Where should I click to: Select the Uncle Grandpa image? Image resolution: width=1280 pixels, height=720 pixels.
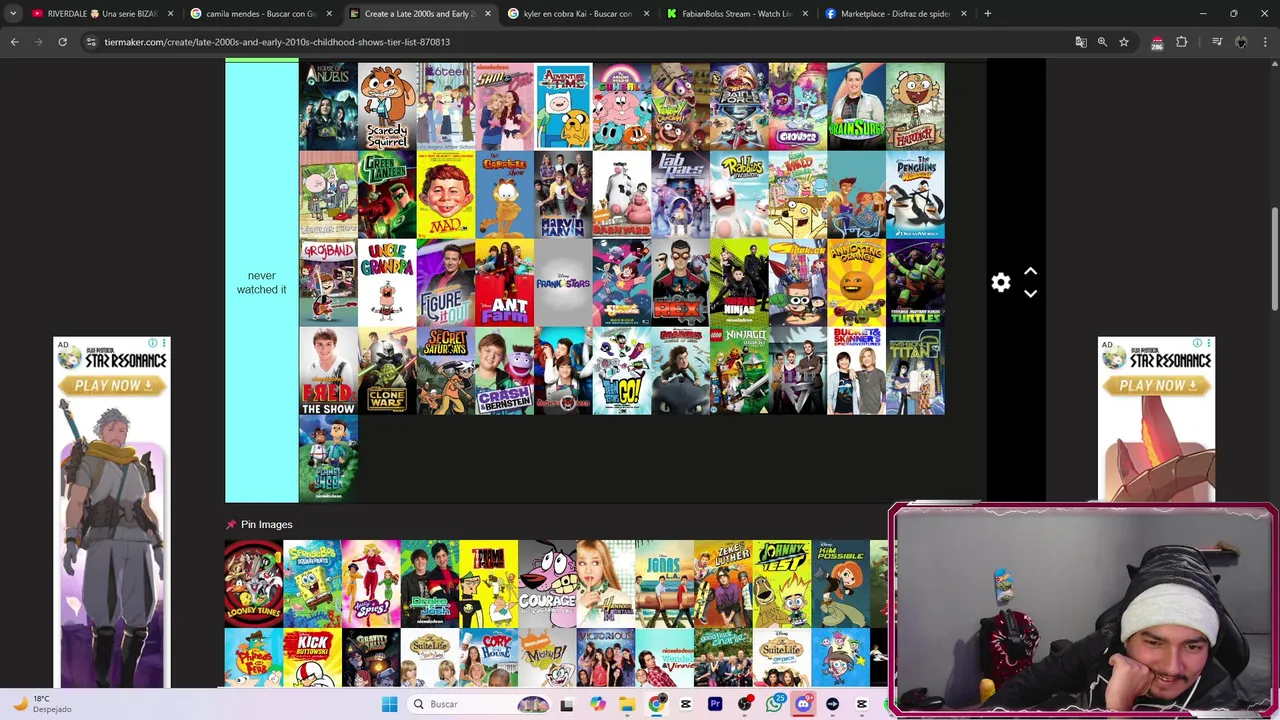[387, 283]
